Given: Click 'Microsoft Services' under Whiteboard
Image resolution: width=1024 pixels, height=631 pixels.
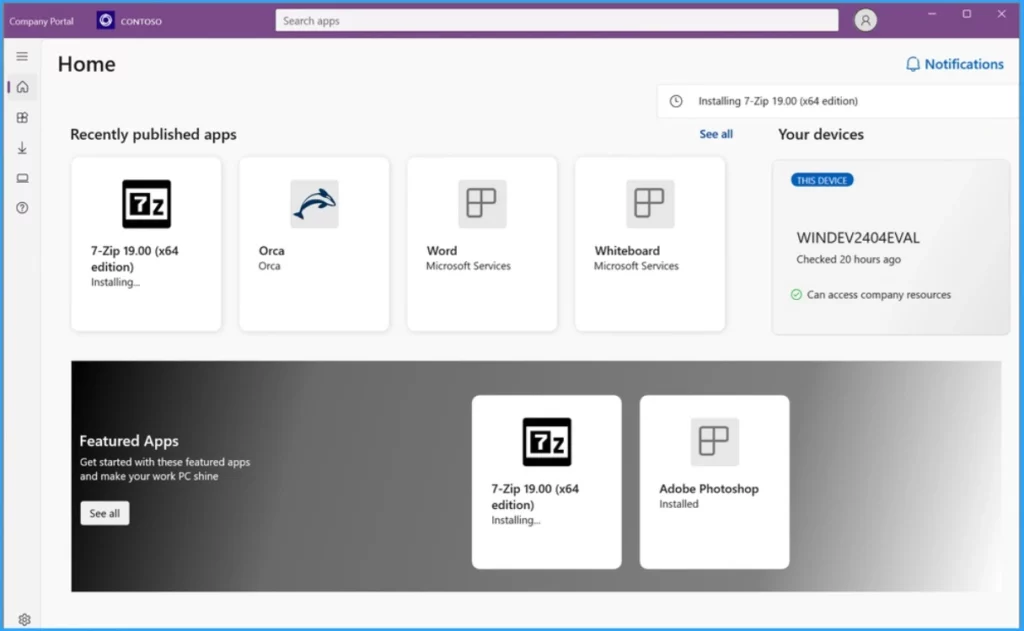Looking at the screenshot, I should [x=636, y=266].
